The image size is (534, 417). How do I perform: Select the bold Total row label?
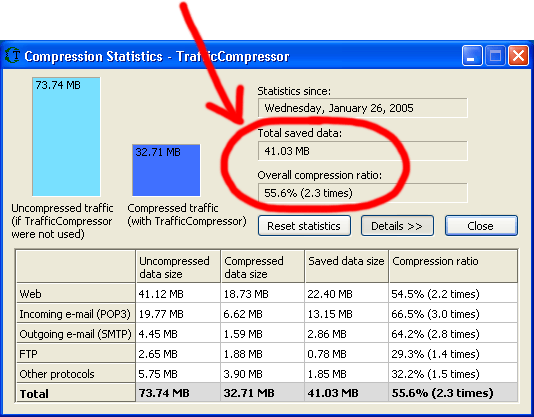click(x=76, y=393)
